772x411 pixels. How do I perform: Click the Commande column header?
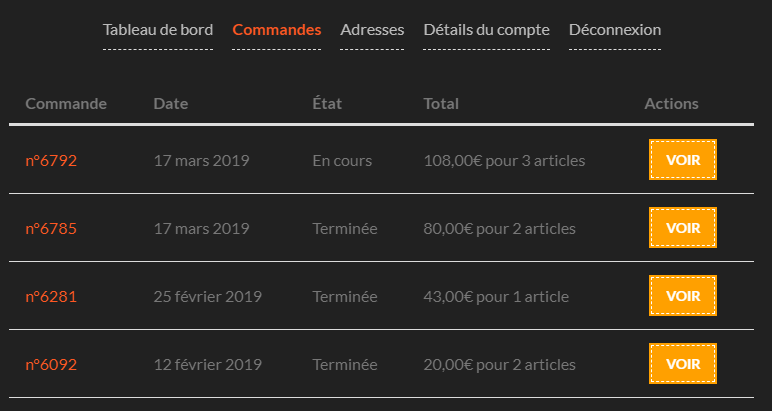[66, 103]
